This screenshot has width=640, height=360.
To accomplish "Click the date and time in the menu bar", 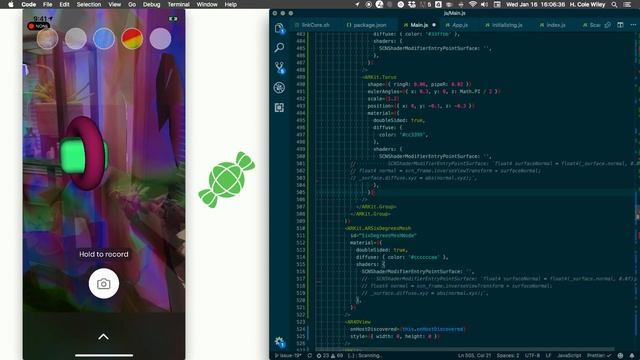I will point(535,4).
